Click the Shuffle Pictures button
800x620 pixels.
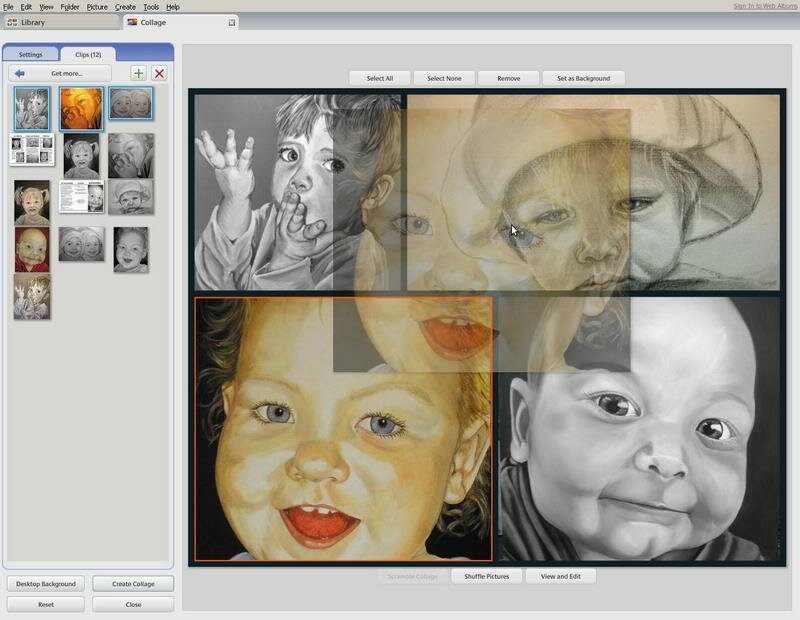click(487, 576)
